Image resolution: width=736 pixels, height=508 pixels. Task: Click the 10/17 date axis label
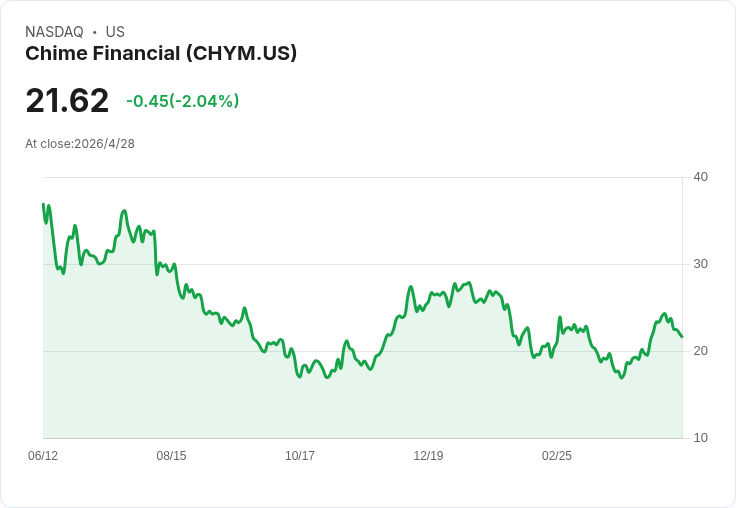tap(300, 455)
